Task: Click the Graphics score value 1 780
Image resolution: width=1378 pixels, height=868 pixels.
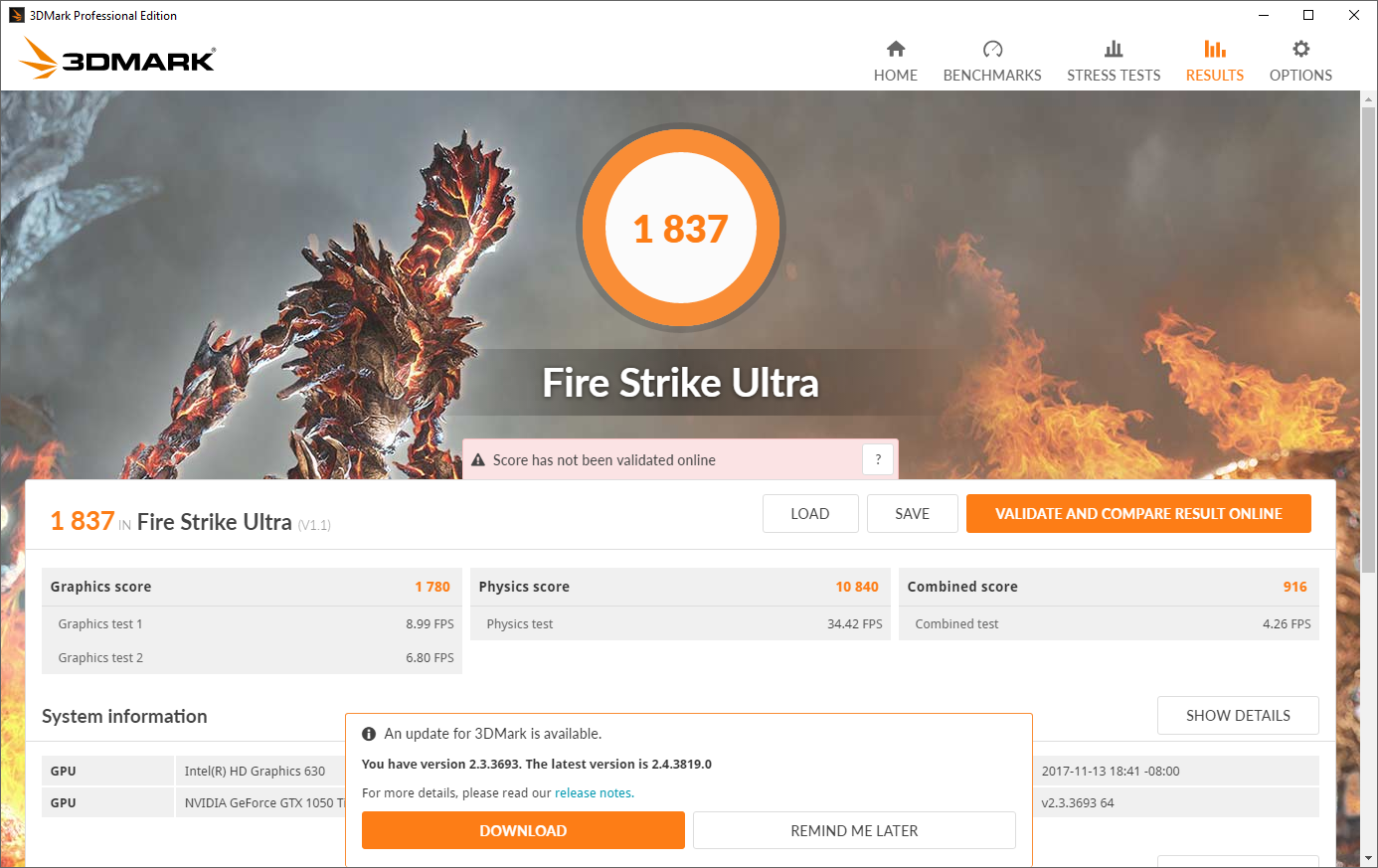Action: tap(432, 587)
